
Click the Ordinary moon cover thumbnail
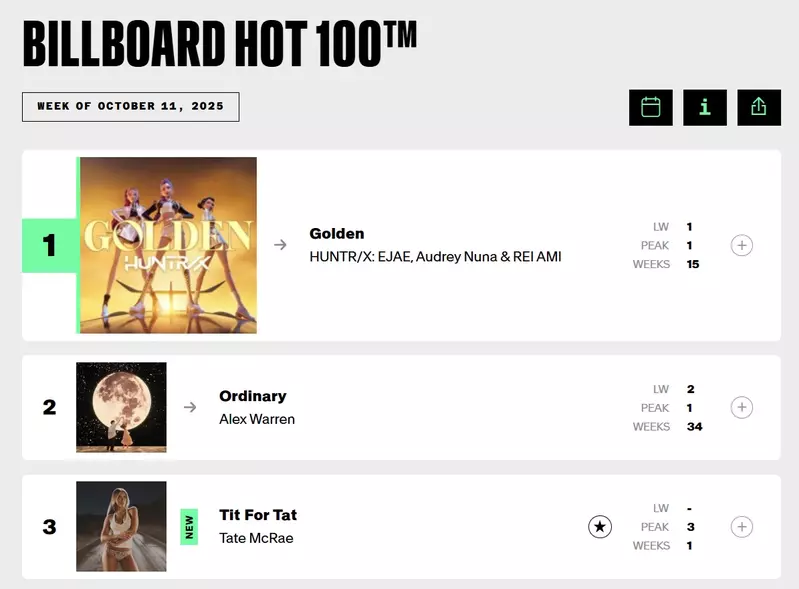pos(121,407)
